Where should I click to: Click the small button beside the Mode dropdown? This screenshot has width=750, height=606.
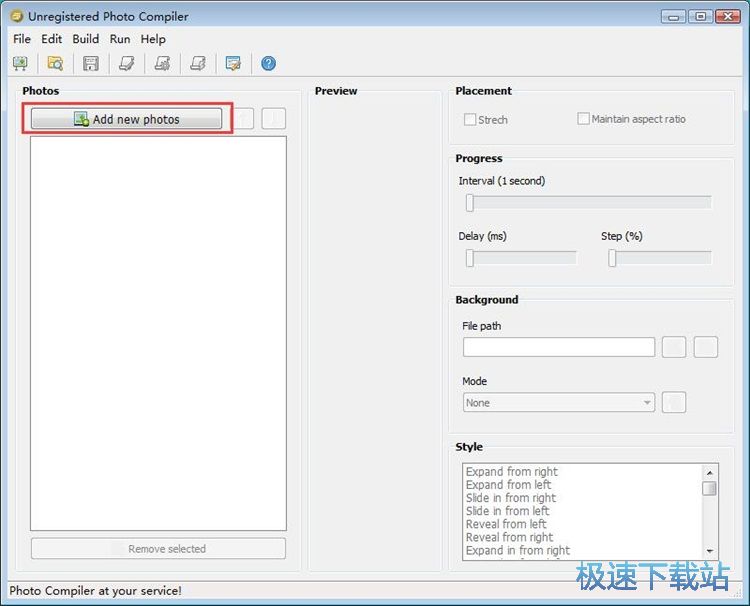(x=674, y=402)
